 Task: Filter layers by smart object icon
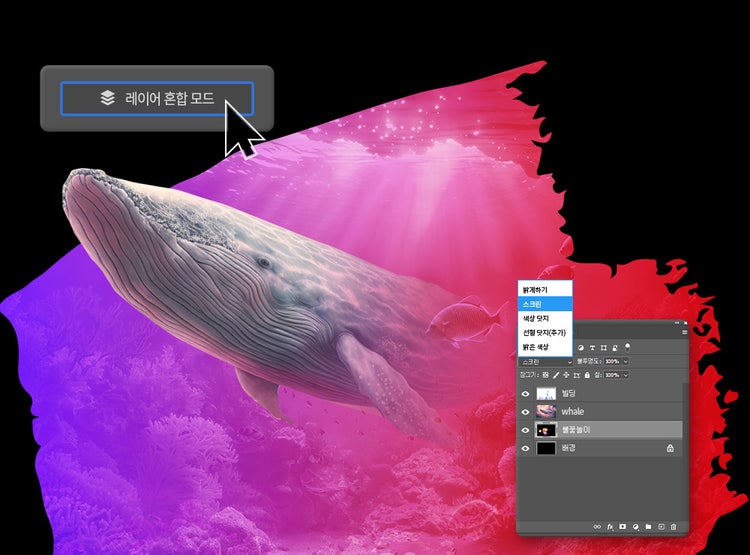click(x=615, y=348)
